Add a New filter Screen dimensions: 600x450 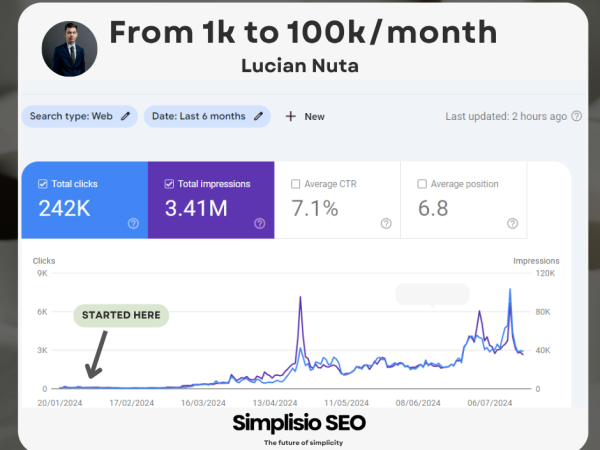coord(305,116)
